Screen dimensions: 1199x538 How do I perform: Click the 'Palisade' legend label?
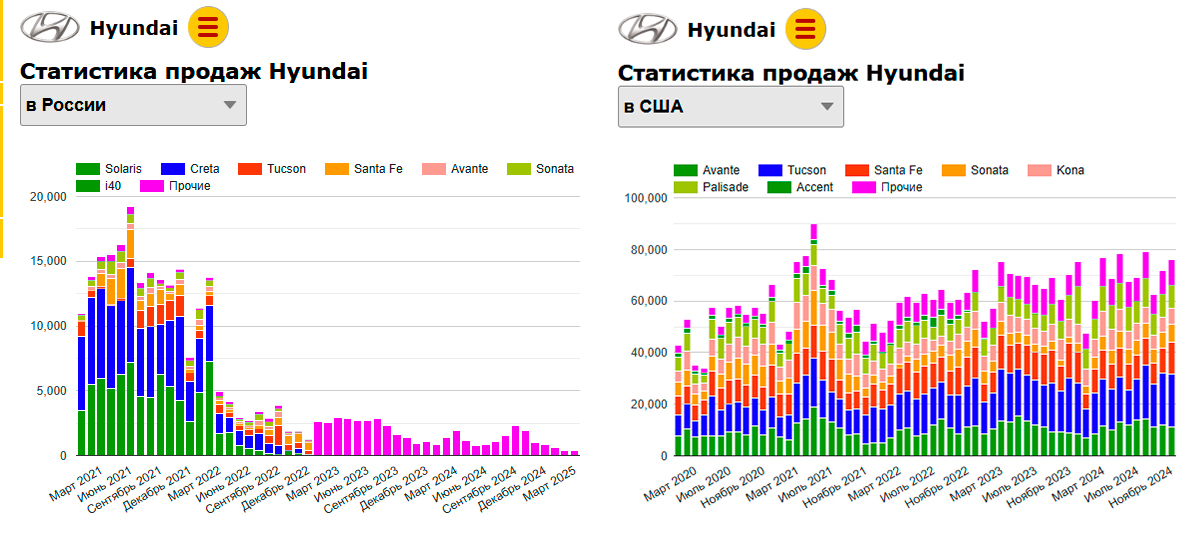pyautogui.click(x=726, y=186)
